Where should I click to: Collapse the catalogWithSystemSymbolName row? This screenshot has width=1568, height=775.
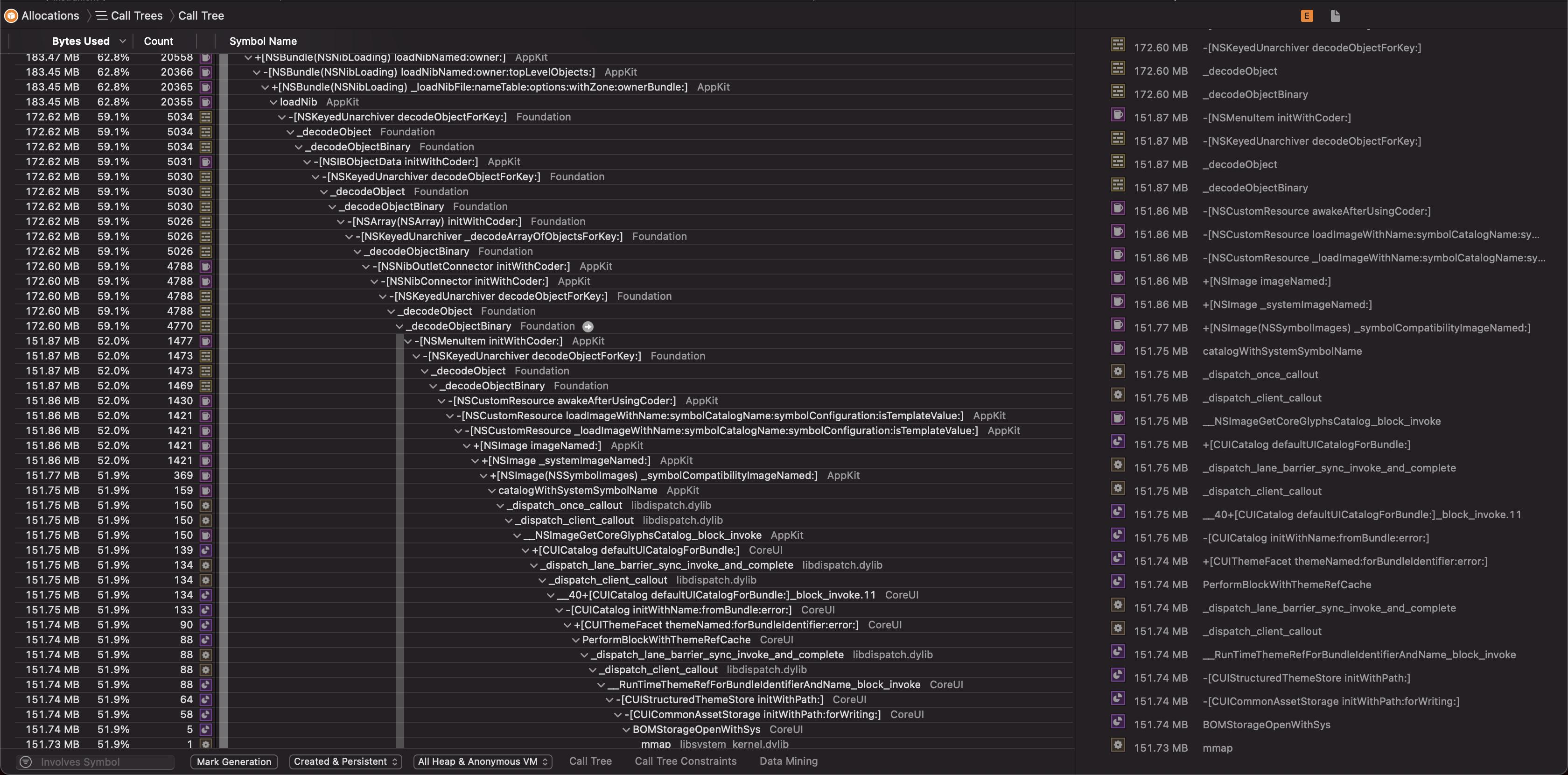492,491
